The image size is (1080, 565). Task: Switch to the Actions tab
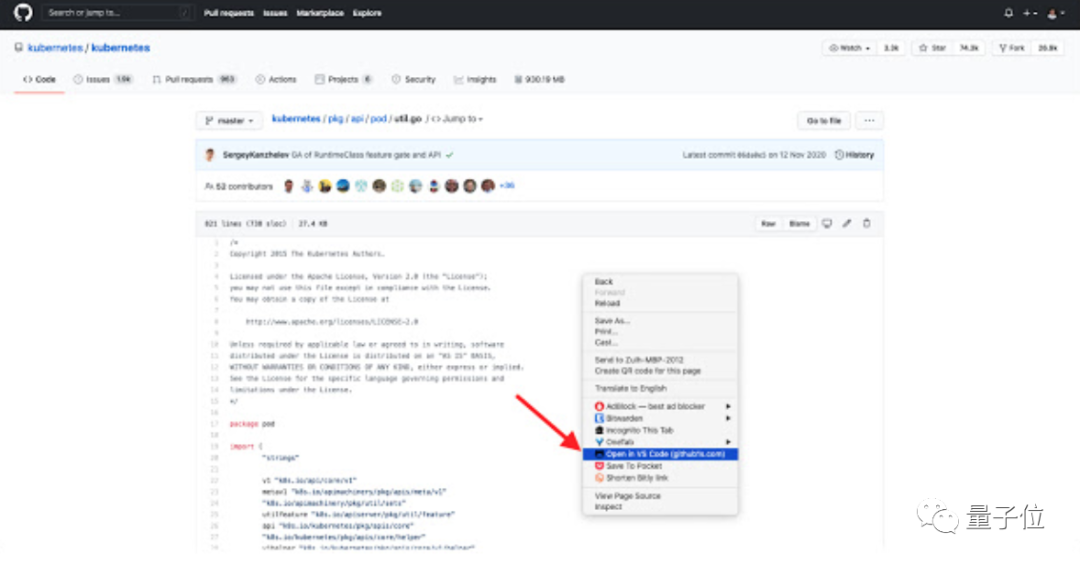click(276, 80)
